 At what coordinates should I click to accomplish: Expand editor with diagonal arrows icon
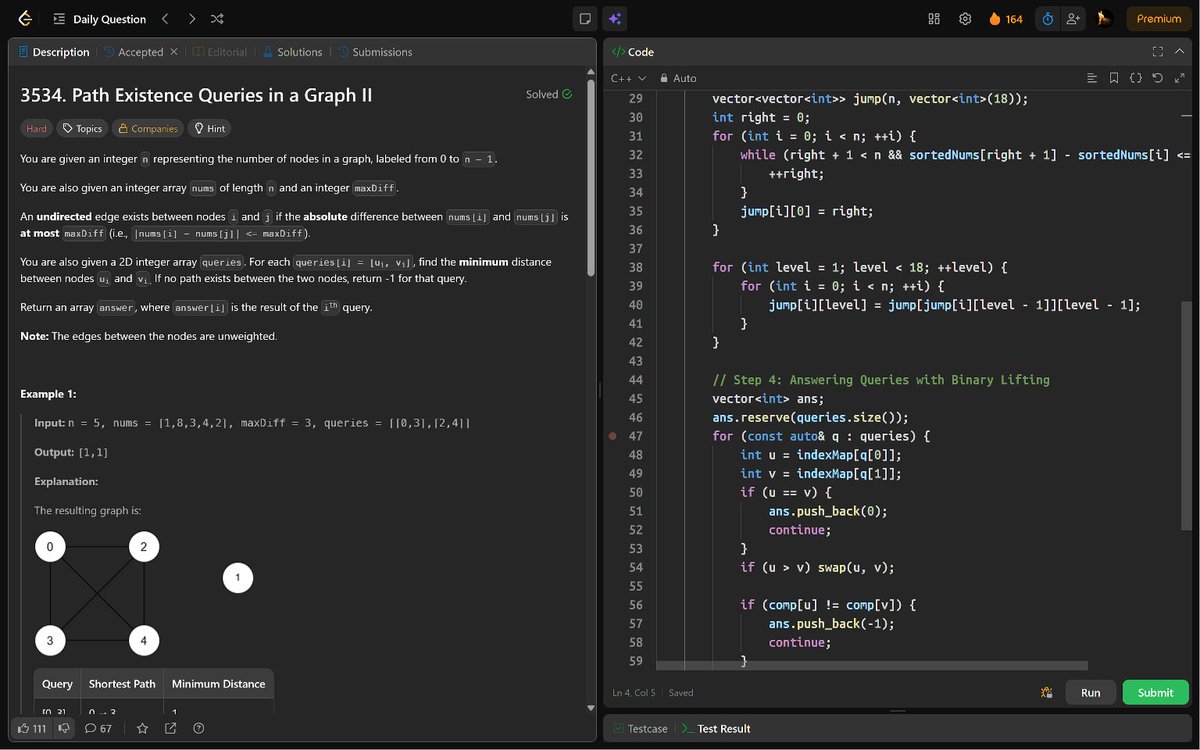pyautogui.click(x=1179, y=78)
